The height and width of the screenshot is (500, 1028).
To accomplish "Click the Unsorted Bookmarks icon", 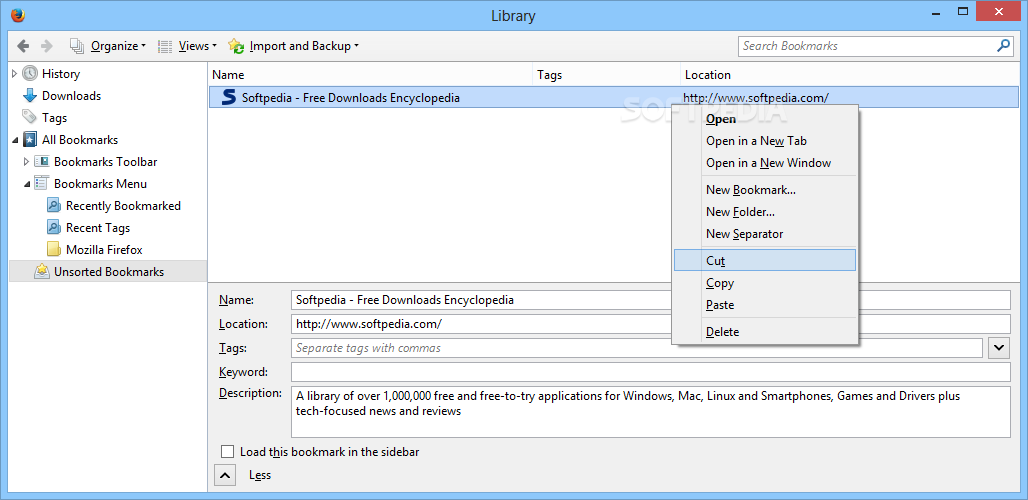I will 42,271.
